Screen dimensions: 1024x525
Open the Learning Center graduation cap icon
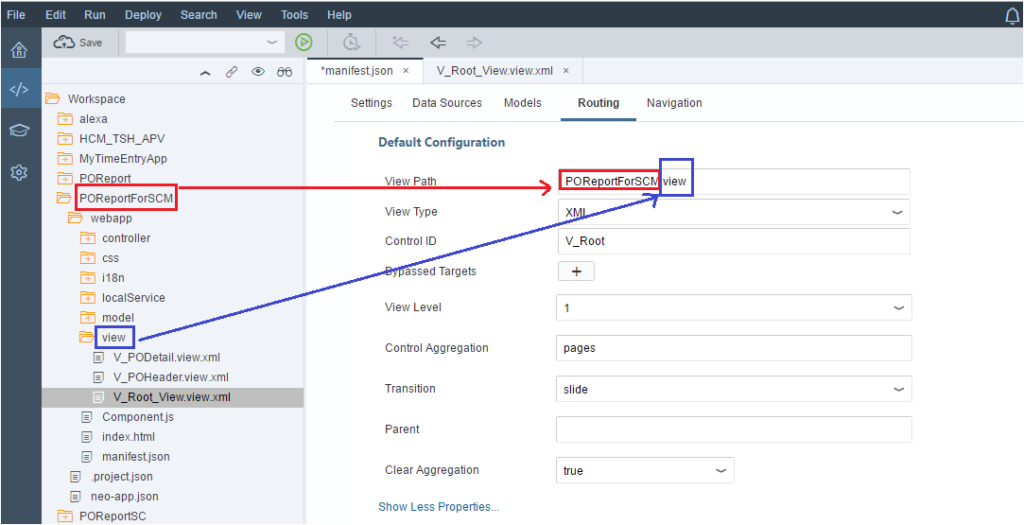[x=20, y=131]
